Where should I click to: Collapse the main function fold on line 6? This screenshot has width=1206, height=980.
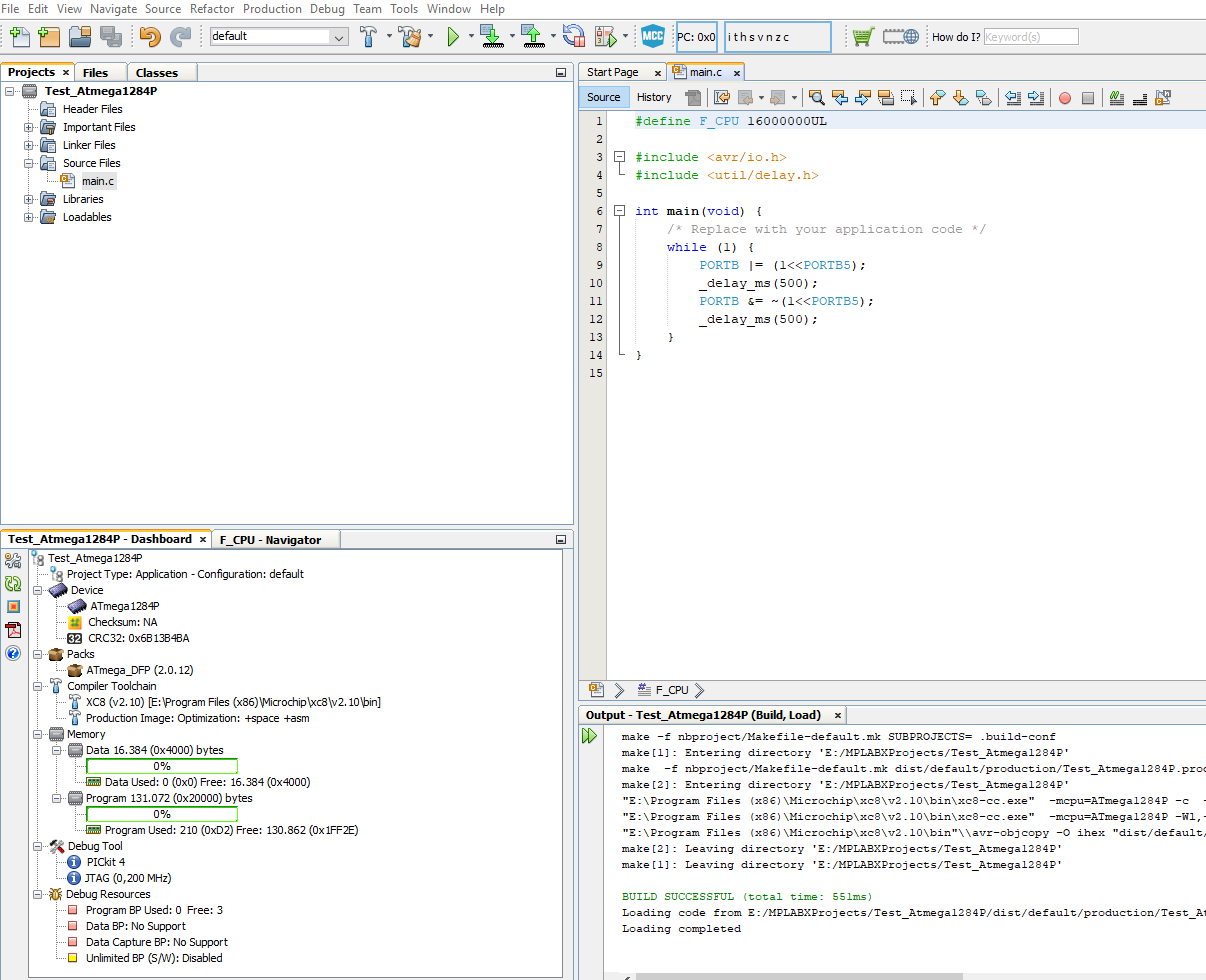pyautogui.click(x=620, y=211)
